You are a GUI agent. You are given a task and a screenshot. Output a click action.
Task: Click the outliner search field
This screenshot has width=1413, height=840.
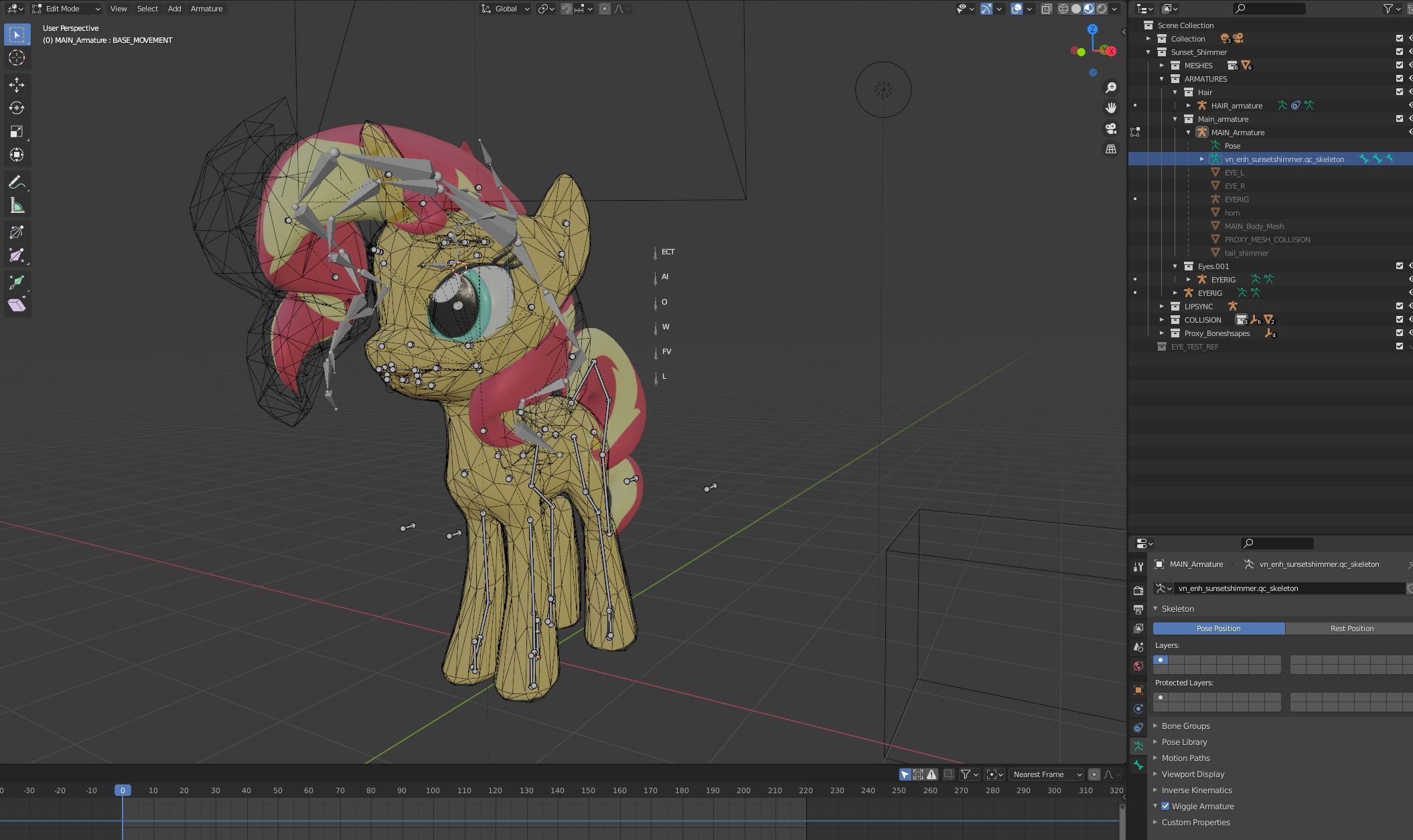coord(1270,9)
